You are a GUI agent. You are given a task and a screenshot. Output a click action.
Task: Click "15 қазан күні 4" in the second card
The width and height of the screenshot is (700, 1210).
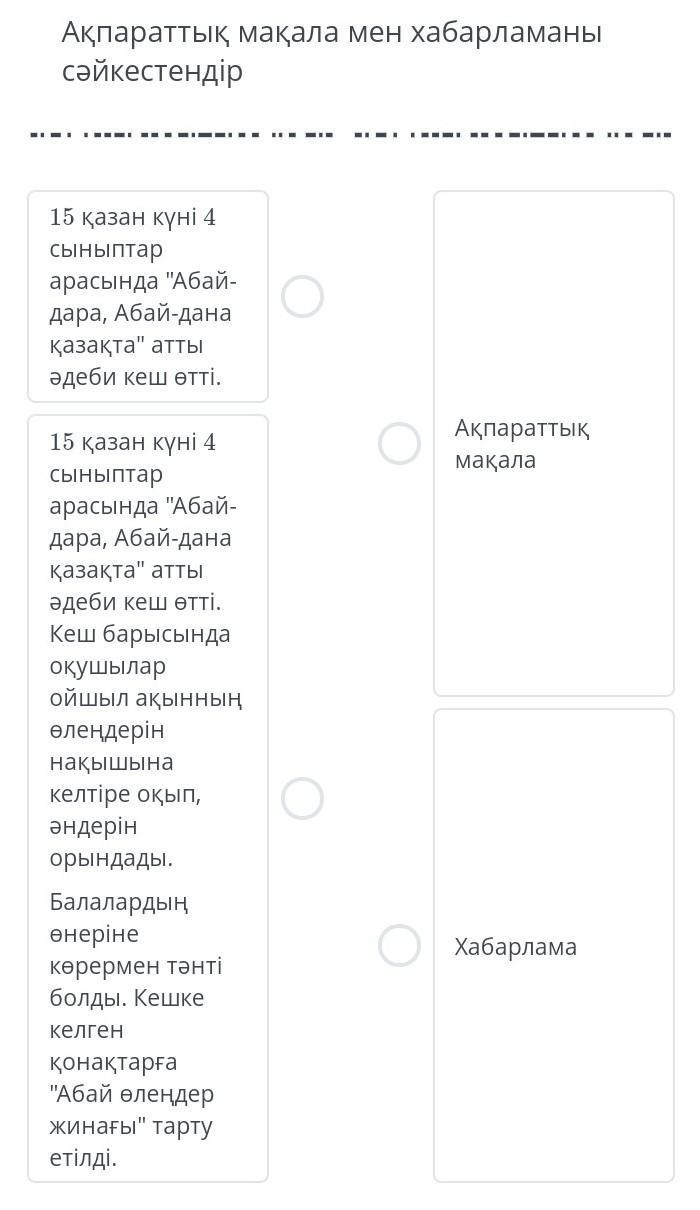coord(133,442)
